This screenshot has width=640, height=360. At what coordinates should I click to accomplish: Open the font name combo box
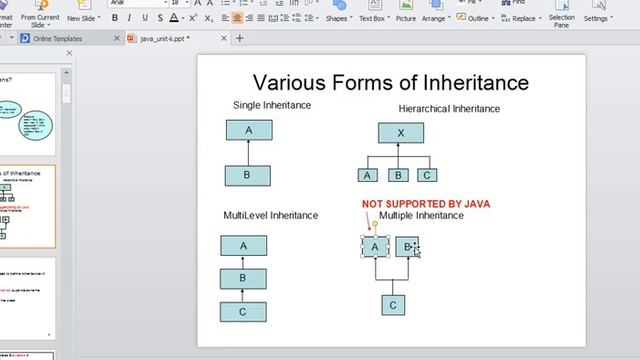pos(138,3)
